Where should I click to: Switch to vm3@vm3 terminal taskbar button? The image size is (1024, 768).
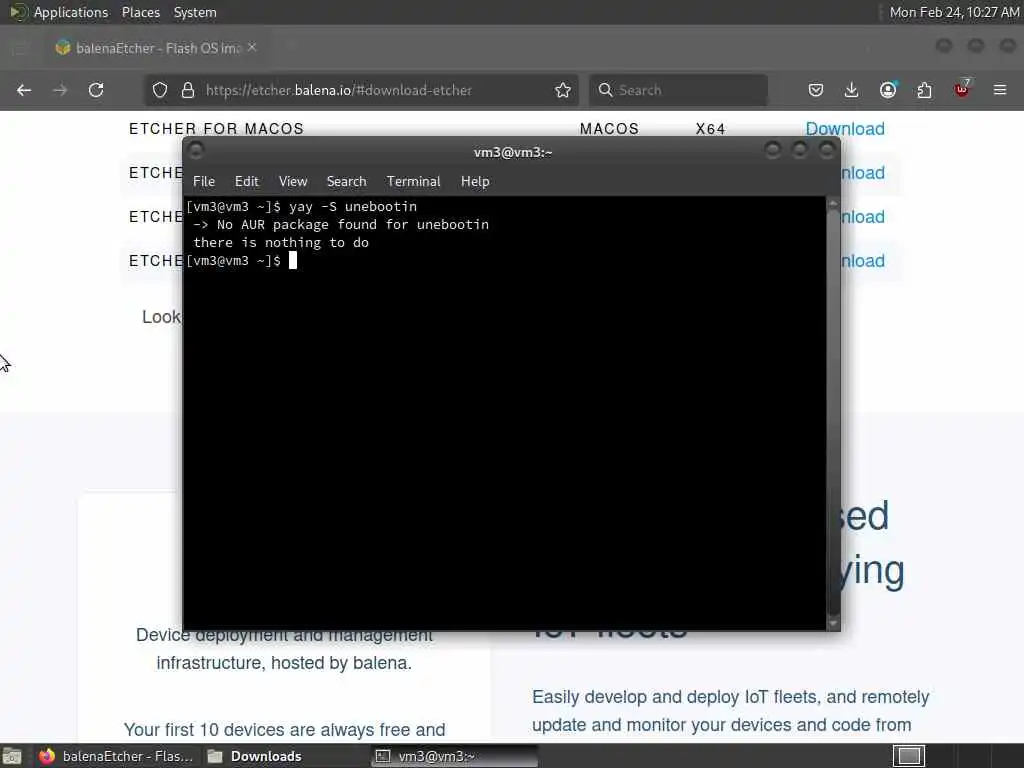pos(455,756)
